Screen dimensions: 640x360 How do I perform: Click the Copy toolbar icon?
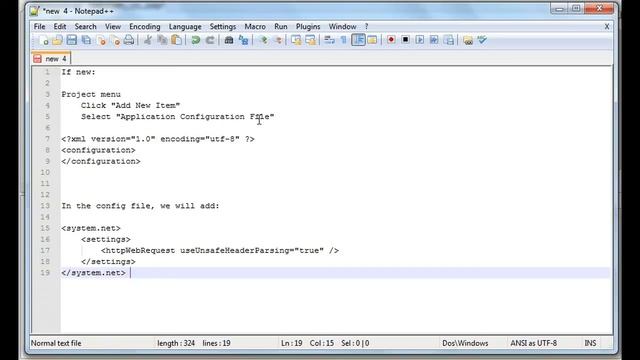pyautogui.click(x=162, y=40)
